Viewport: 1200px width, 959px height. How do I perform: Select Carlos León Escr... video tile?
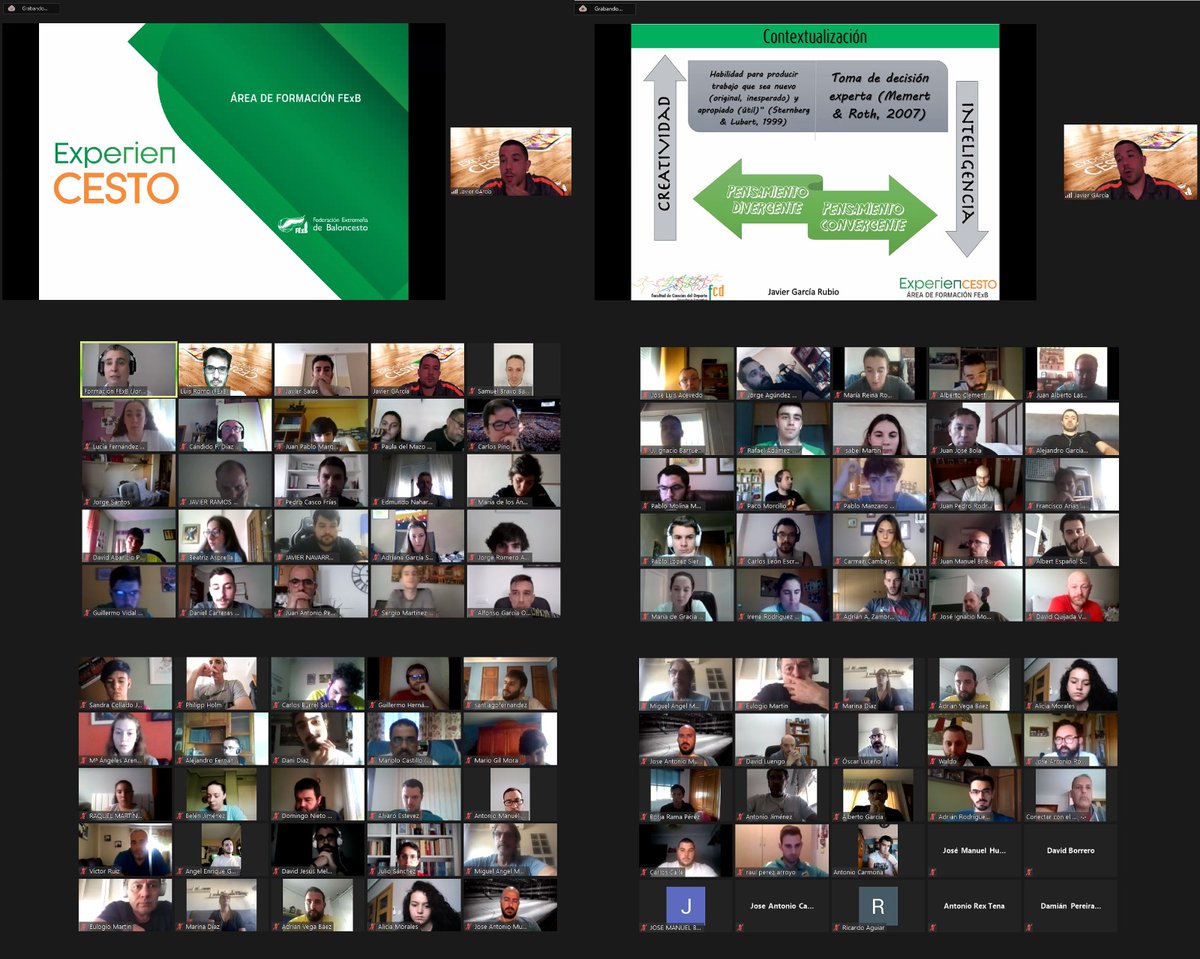point(783,540)
